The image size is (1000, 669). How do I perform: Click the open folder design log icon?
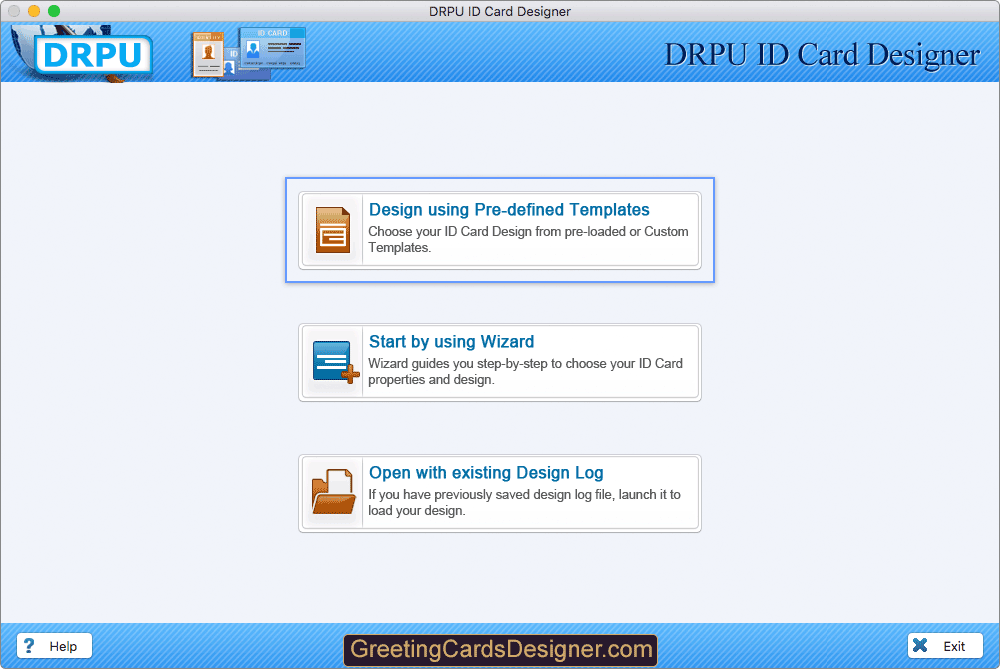coord(333,492)
